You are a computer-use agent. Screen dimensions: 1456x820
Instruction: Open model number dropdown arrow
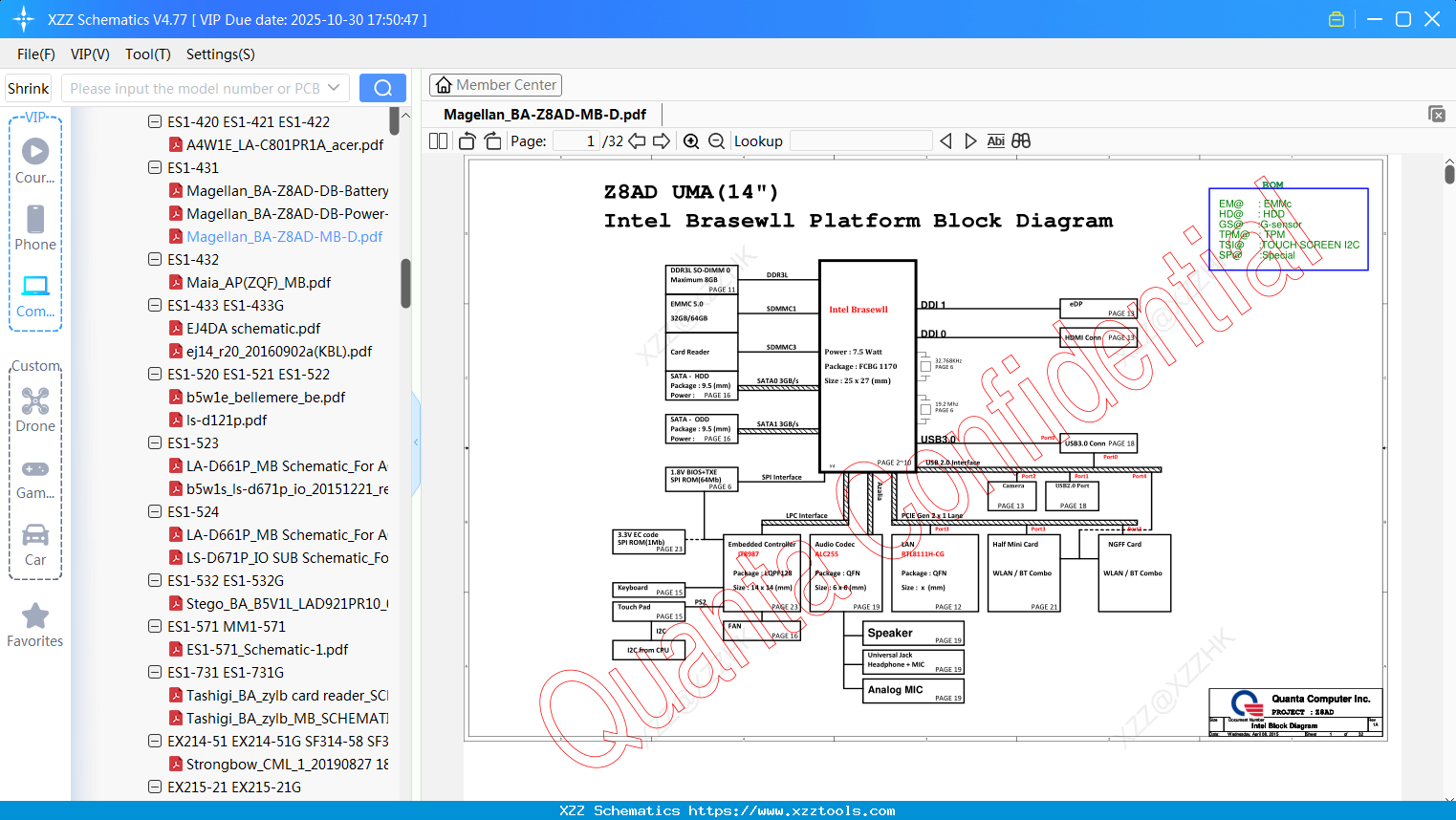click(x=334, y=88)
